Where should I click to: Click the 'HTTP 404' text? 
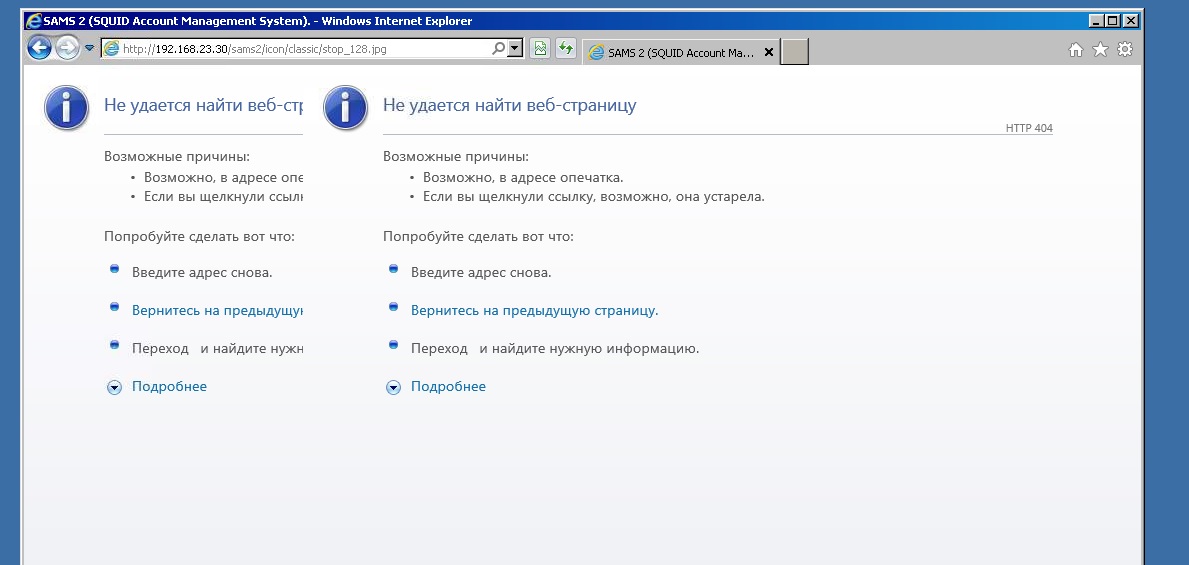(x=1029, y=128)
